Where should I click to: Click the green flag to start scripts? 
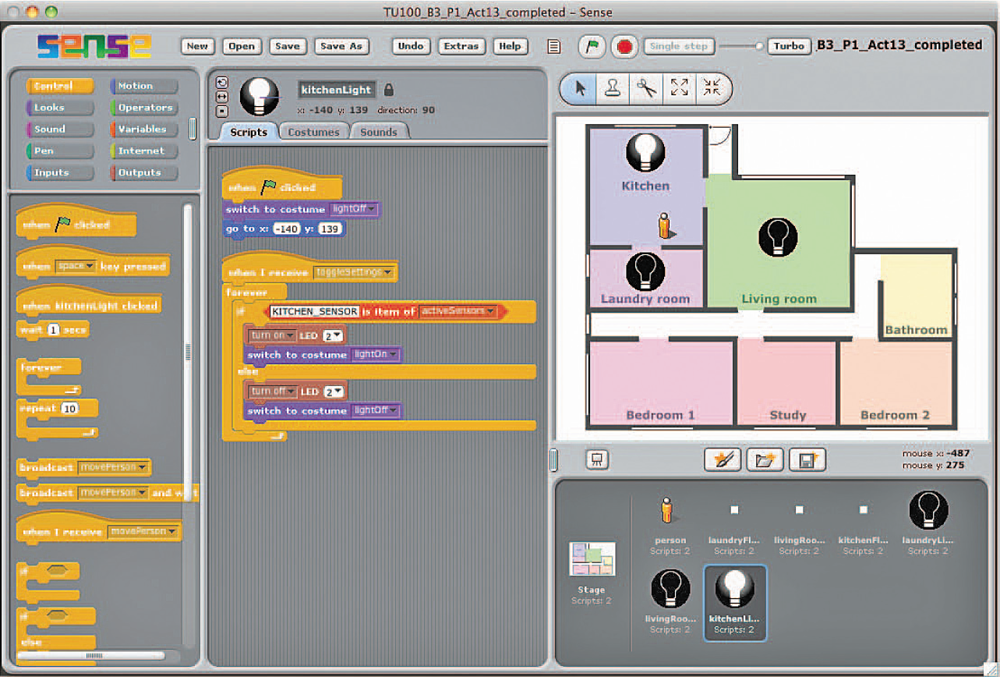coord(591,47)
